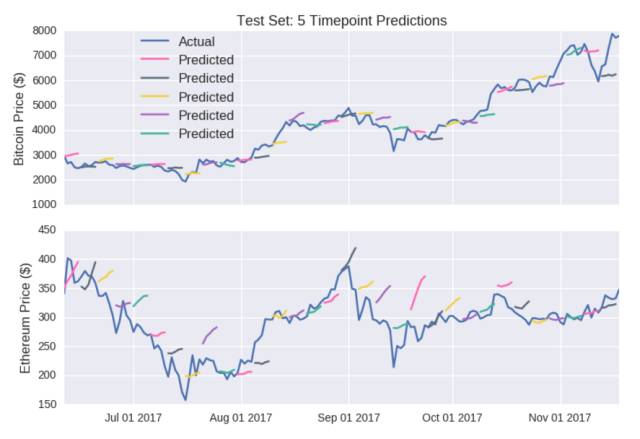
Task: Click the yellow Predicted legend line swatch
Action: pos(155,97)
